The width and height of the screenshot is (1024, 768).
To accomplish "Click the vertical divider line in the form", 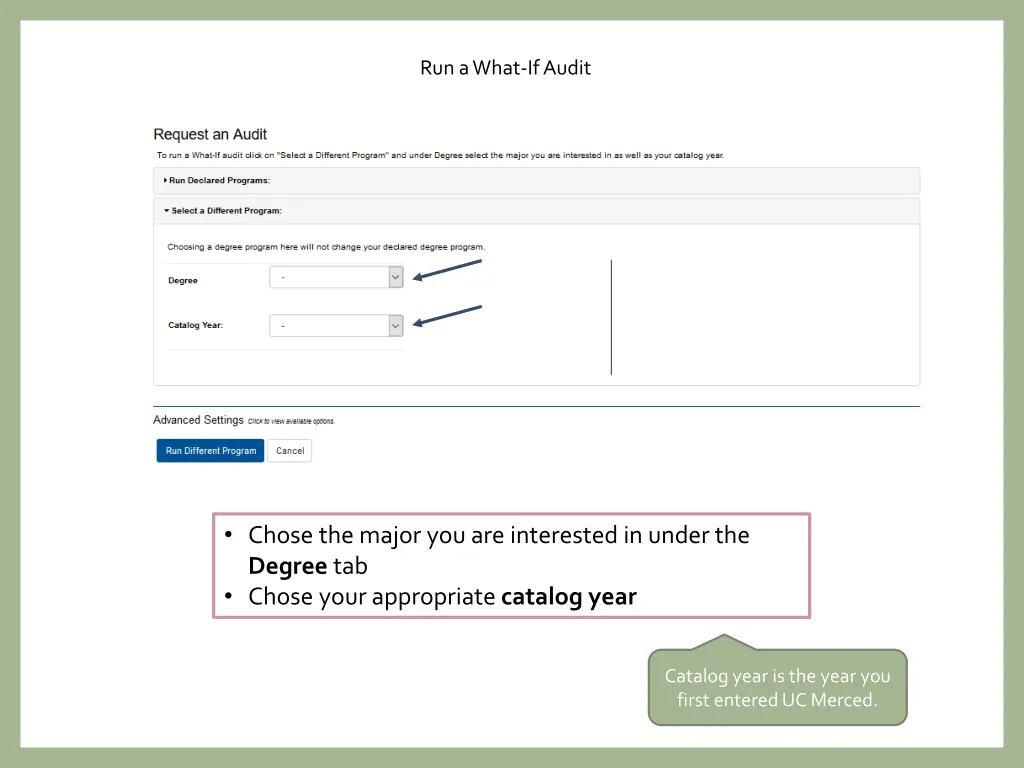I will tap(611, 318).
